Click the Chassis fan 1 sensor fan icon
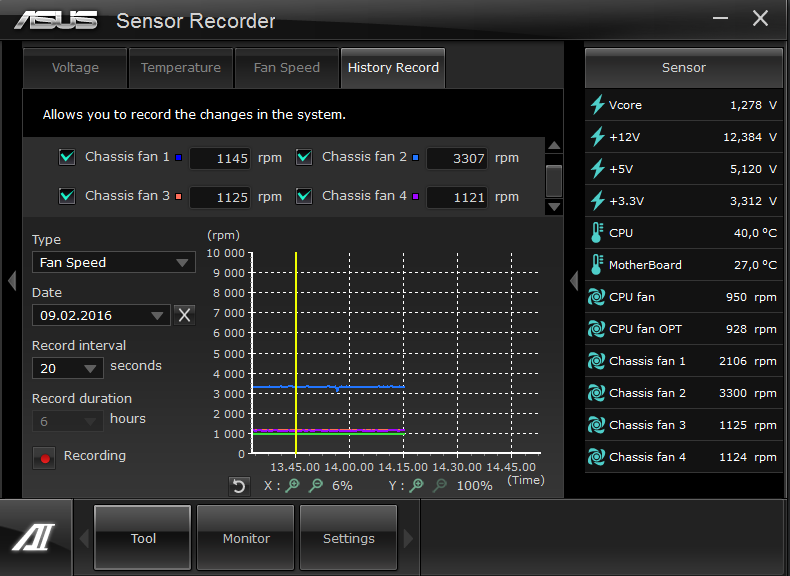Viewport: 790px width, 576px height. pyautogui.click(x=597, y=361)
